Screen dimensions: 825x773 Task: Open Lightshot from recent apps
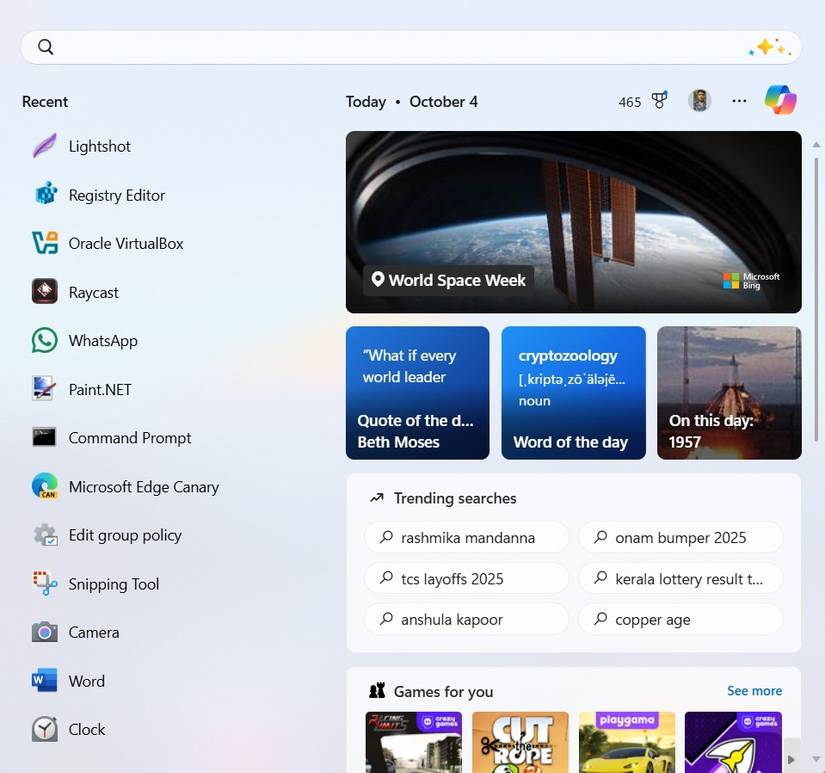click(x=99, y=146)
